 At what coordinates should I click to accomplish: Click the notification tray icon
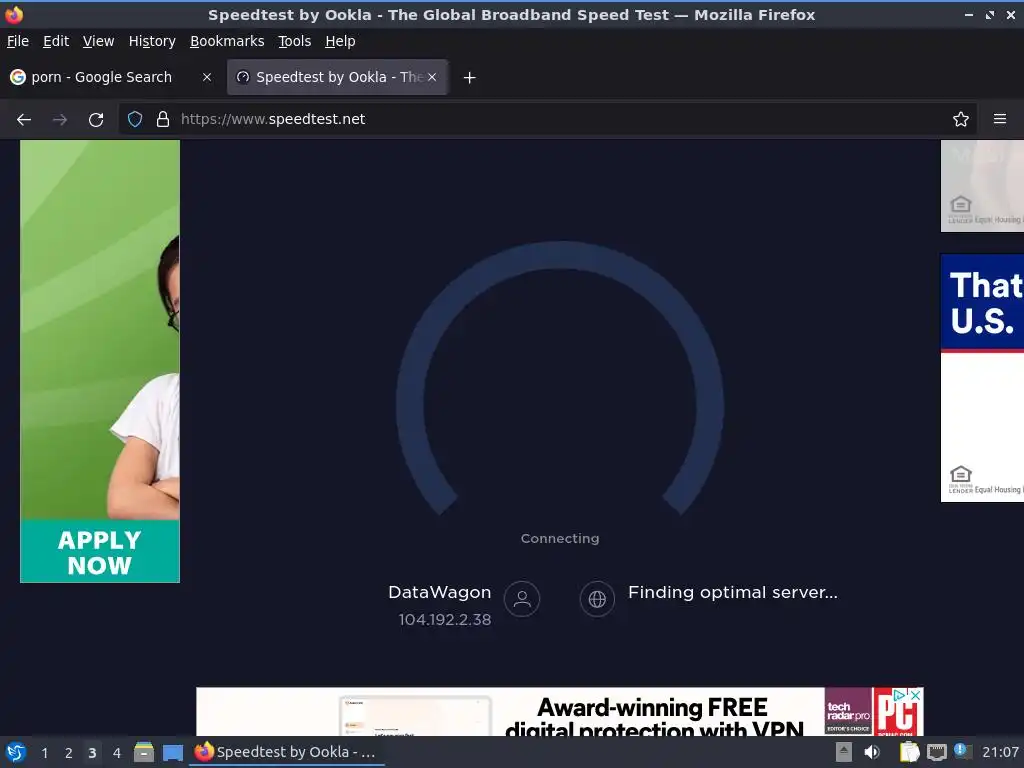962,751
